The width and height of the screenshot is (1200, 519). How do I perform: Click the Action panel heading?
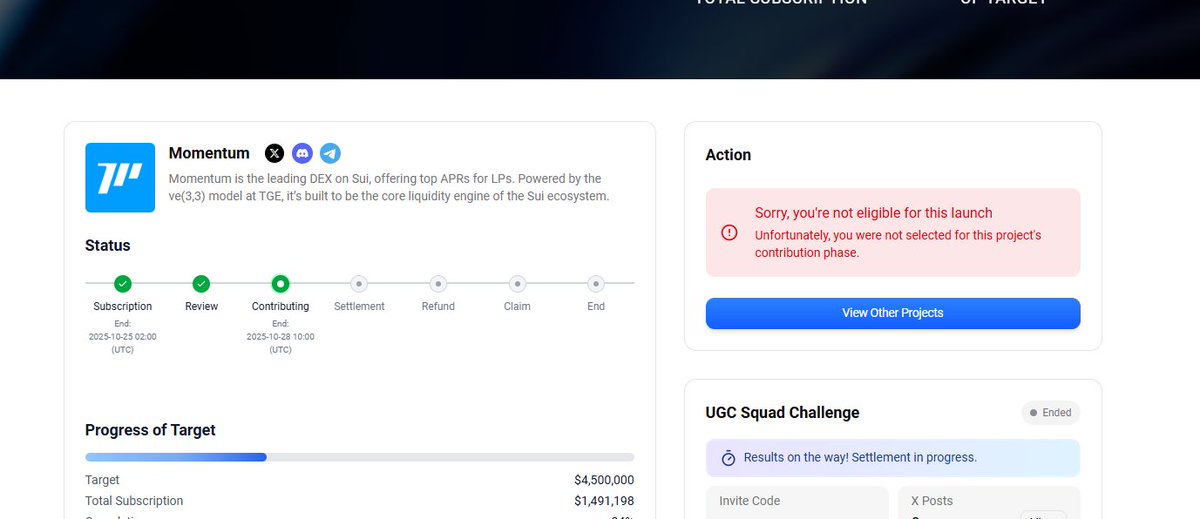tap(728, 155)
